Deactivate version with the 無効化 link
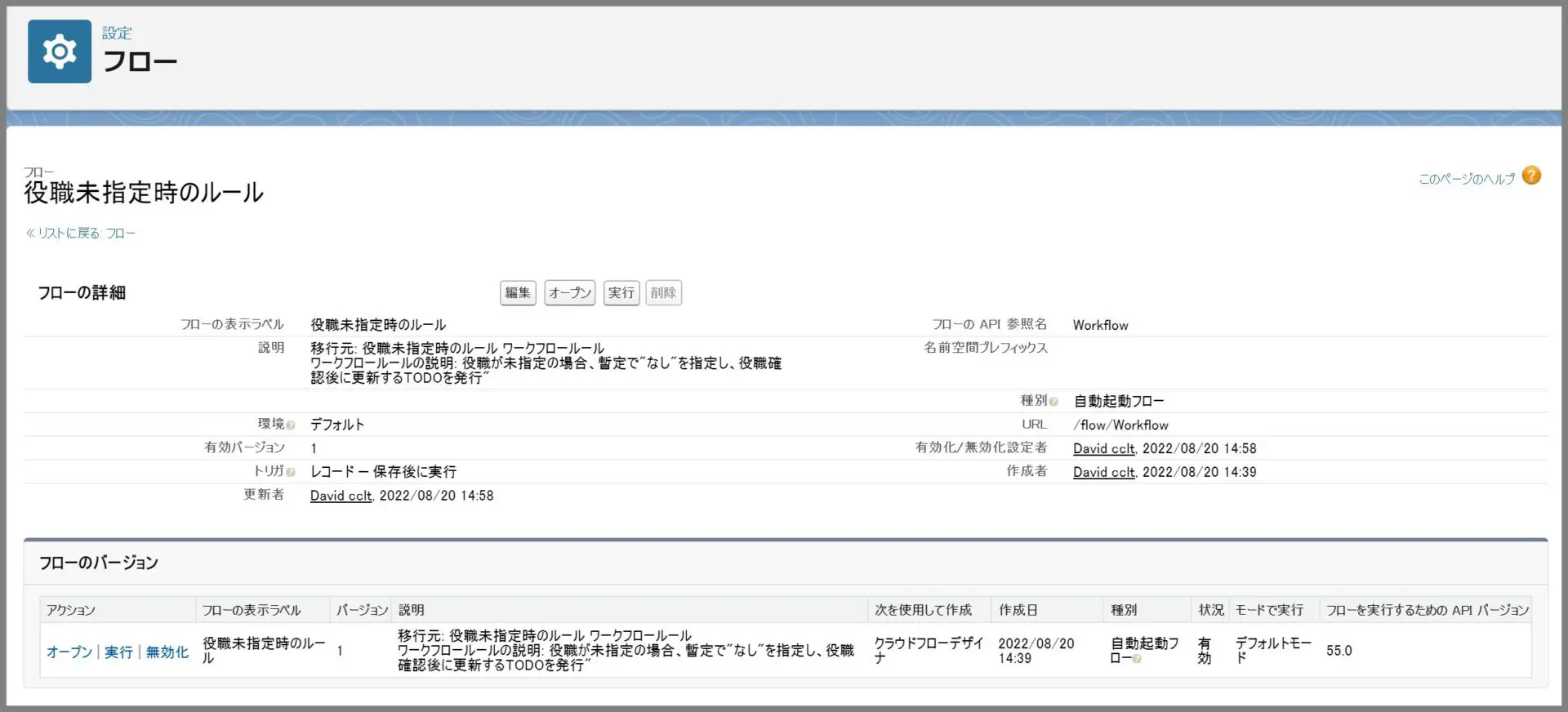 [x=167, y=652]
